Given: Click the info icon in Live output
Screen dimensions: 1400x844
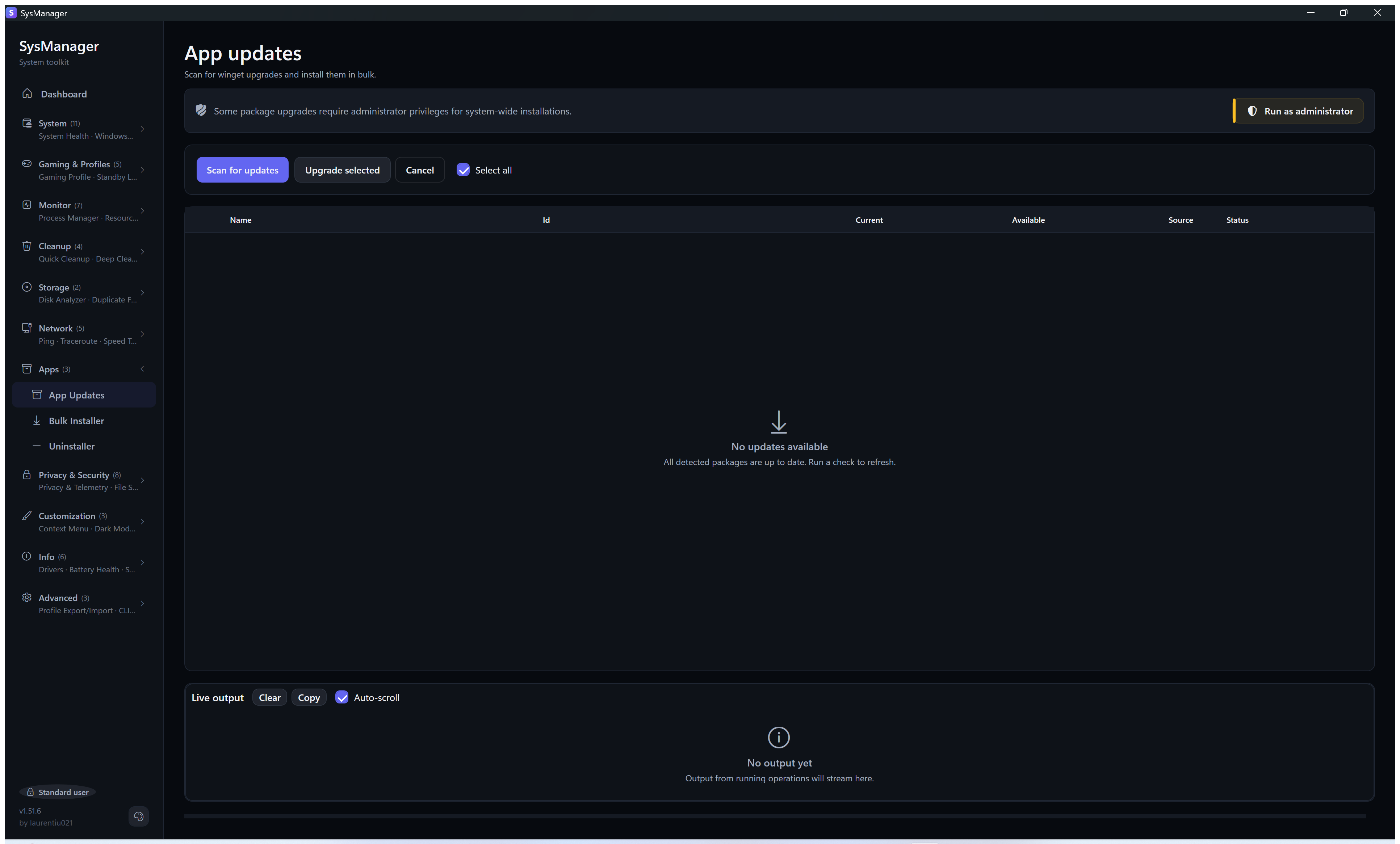Looking at the screenshot, I should 779,738.
